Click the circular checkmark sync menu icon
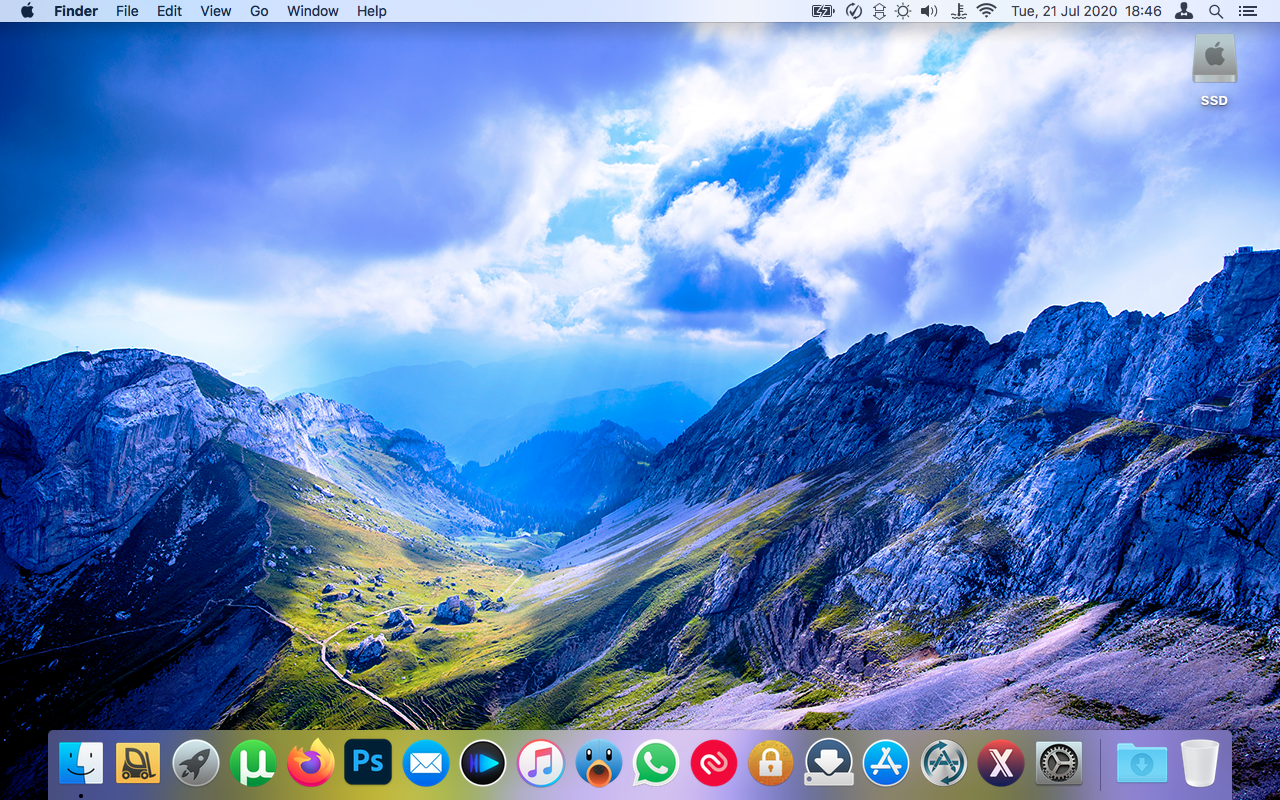Screen dimensions: 1280x800 pyautogui.click(x=854, y=11)
